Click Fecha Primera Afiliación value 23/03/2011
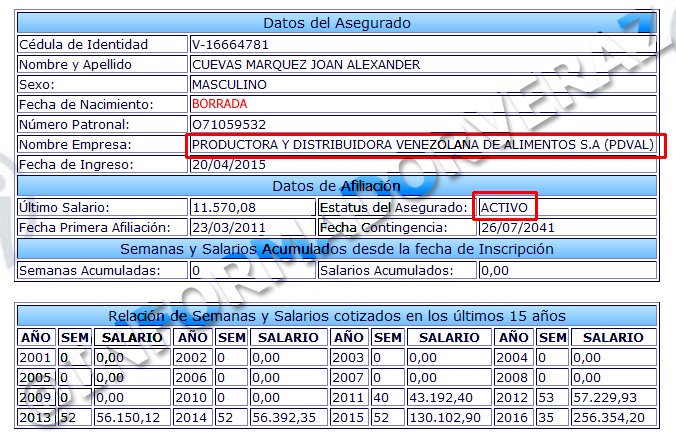Viewport: 676px width, 438px height. 229,228
